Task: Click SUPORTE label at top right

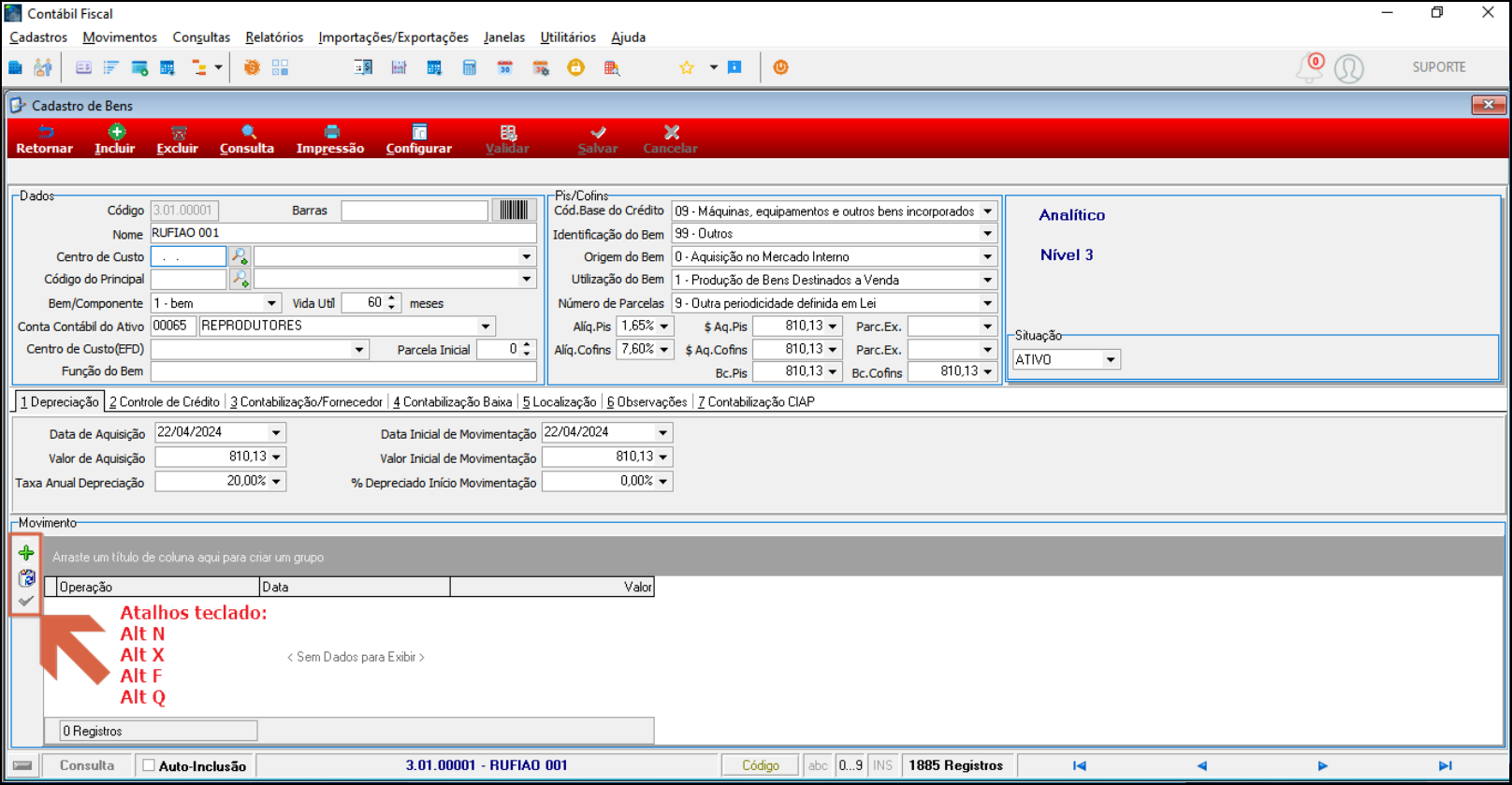Action: [1439, 67]
